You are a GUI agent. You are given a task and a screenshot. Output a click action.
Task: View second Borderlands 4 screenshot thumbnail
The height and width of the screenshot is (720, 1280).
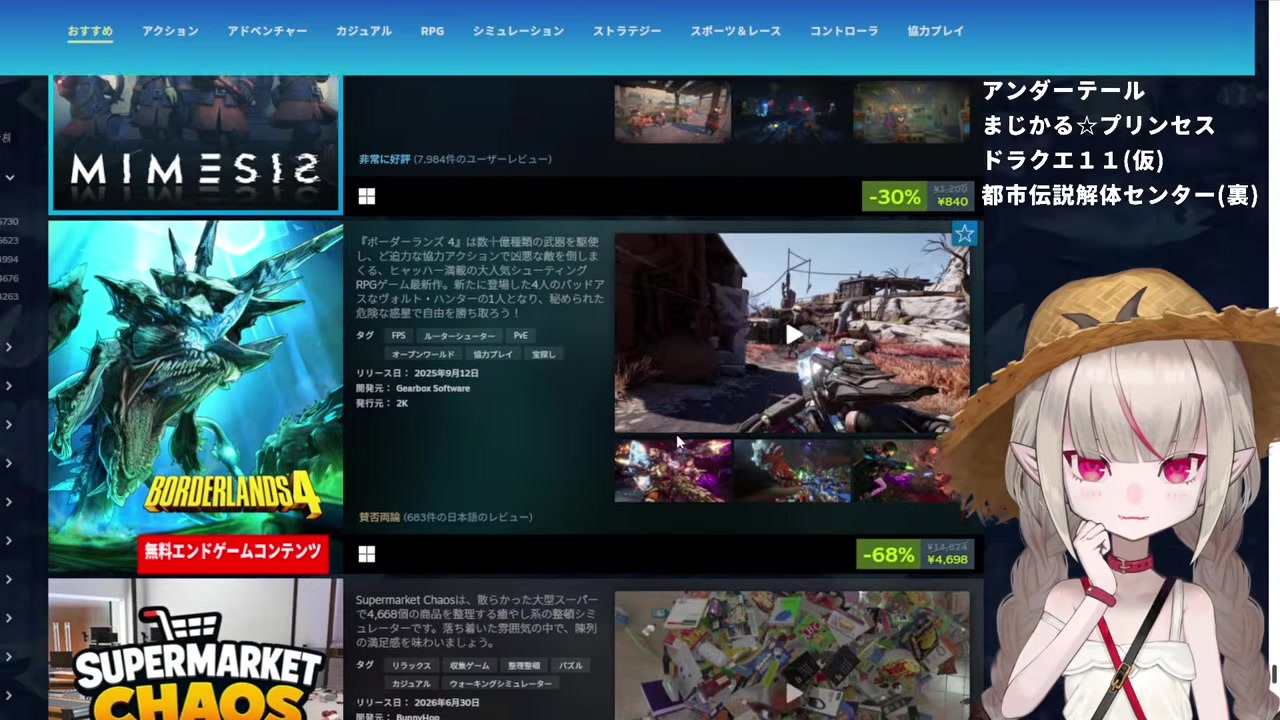click(x=792, y=470)
